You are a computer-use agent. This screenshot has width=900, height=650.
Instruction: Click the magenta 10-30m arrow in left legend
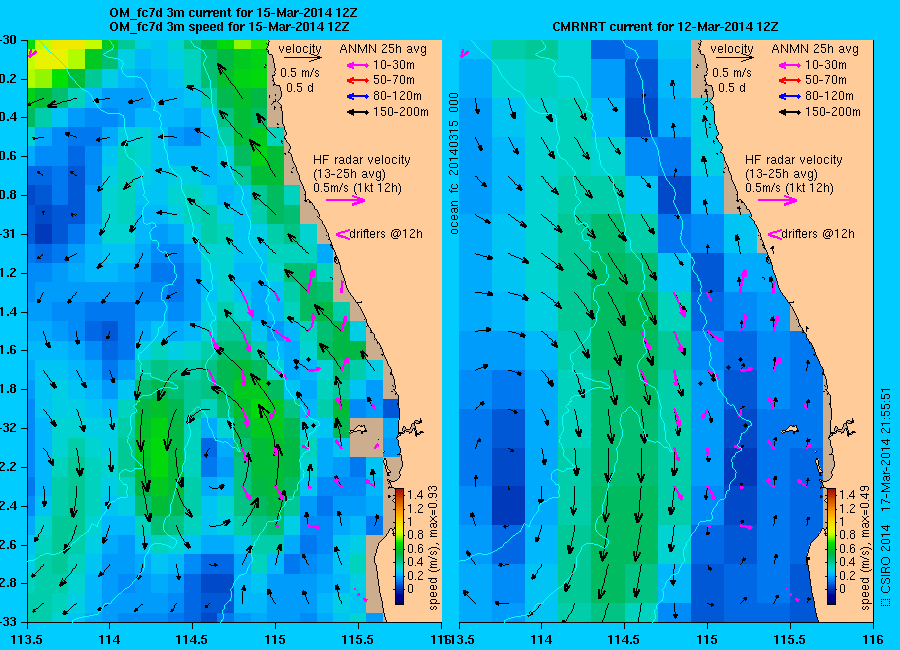click(x=358, y=65)
